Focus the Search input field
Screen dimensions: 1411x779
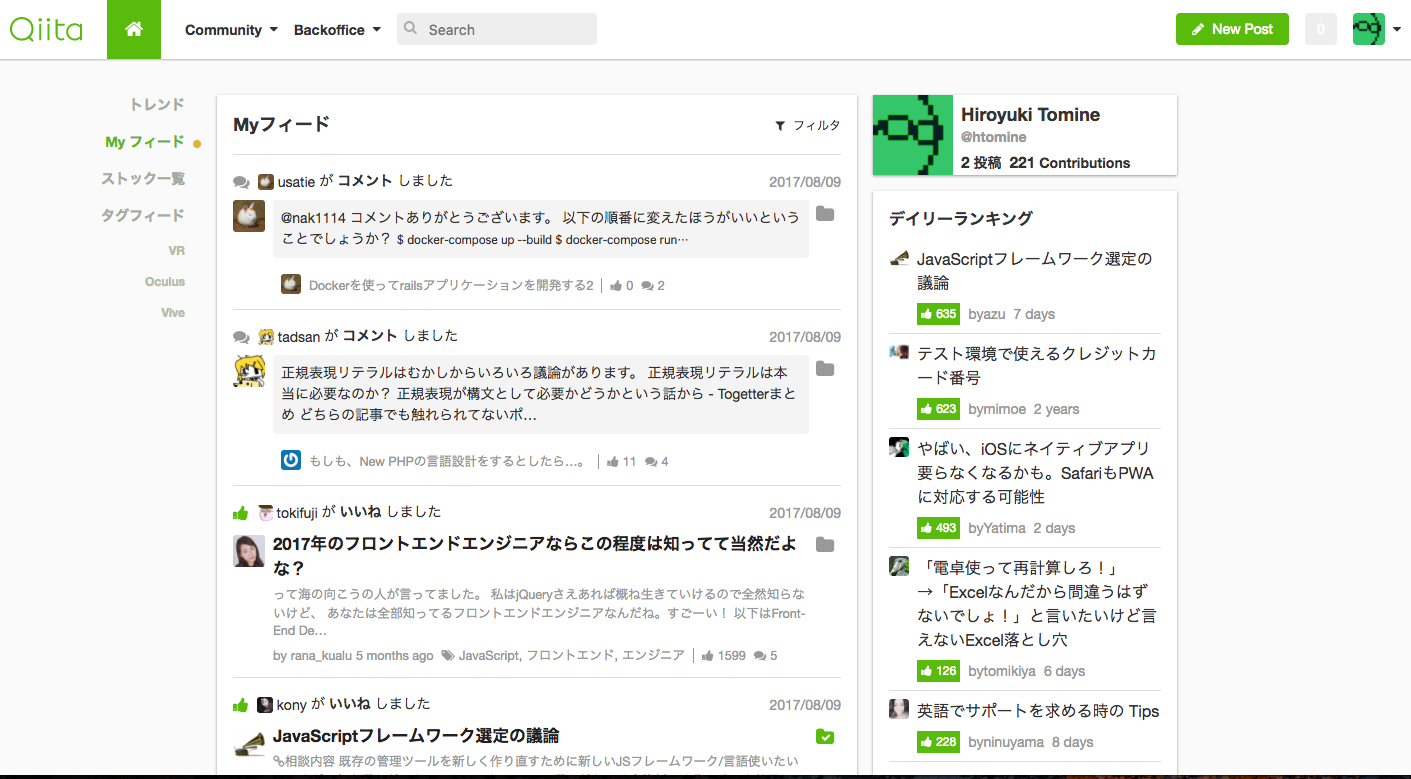497,29
